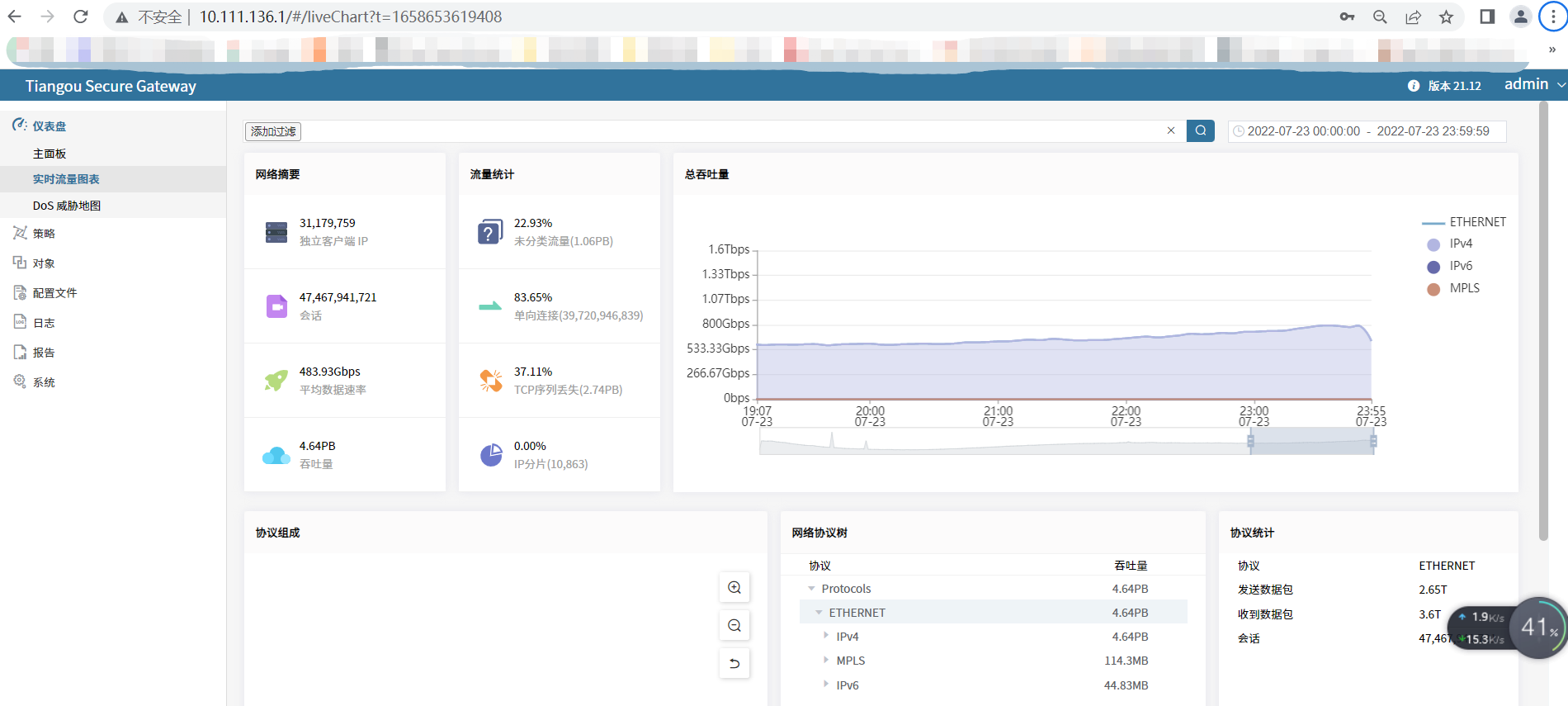Viewport: 1568px width, 706px height.
Task: Expand the MPLS protocol tree node
Action: click(826, 661)
